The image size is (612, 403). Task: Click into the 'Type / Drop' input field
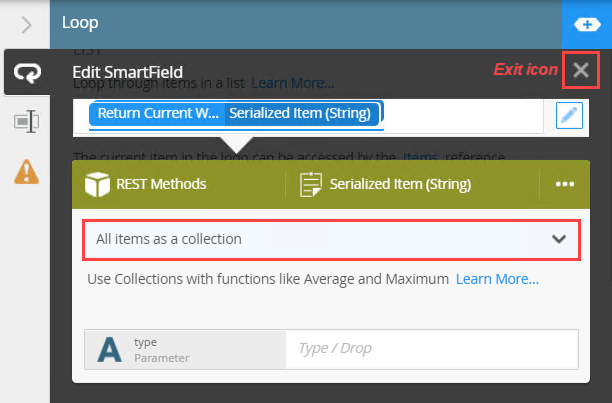click(x=430, y=349)
